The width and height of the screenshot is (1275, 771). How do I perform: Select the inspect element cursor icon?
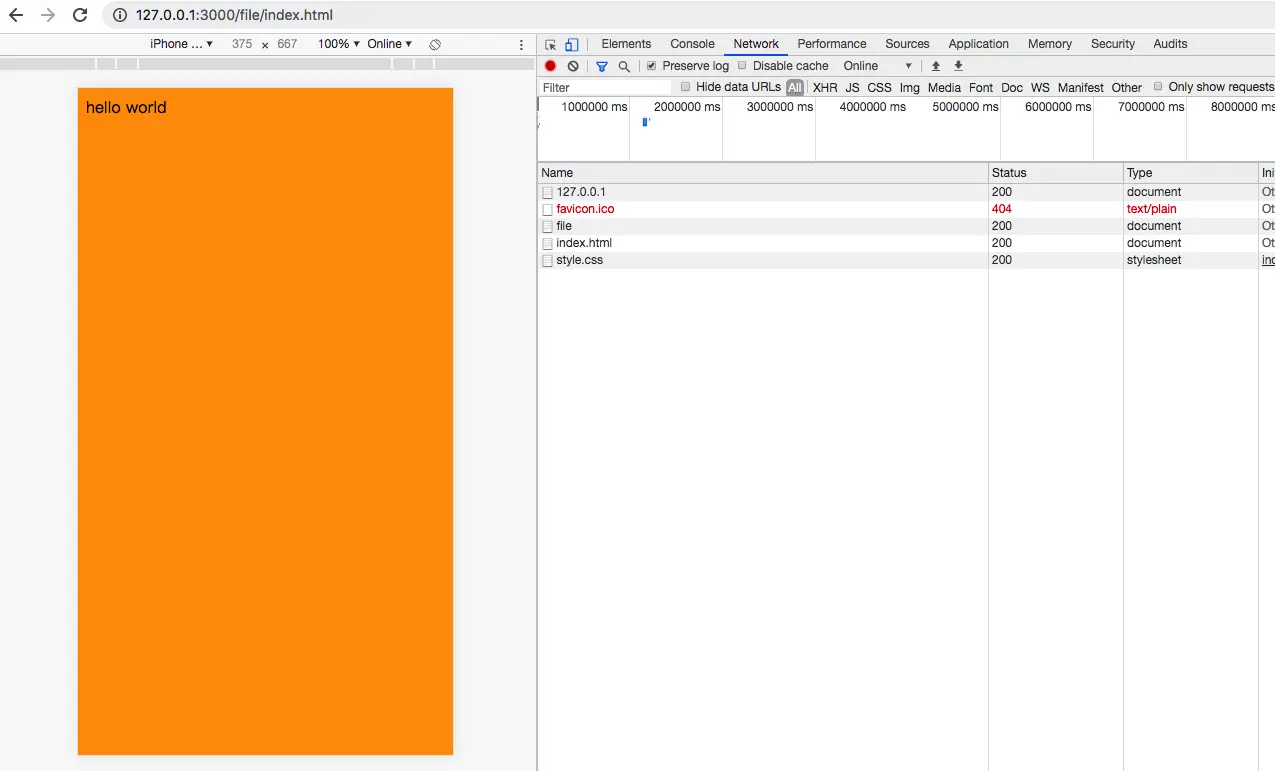pyautogui.click(x=550, y=44)
